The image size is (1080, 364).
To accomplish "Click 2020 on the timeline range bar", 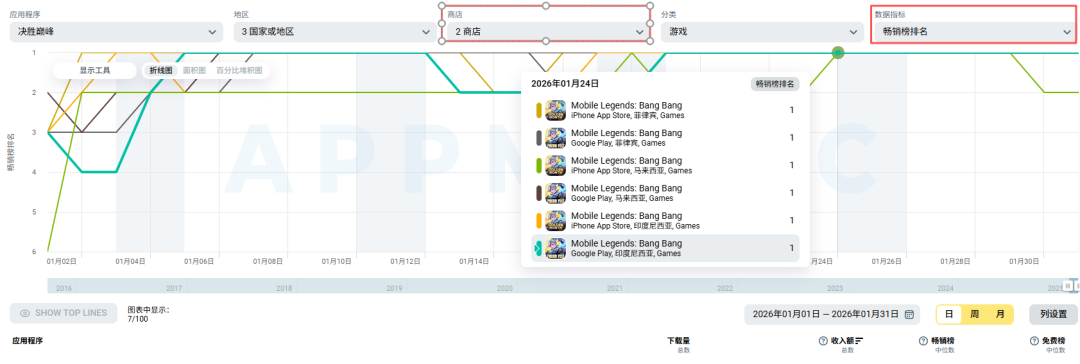I will pyautogui.click(x=504, y=288).
